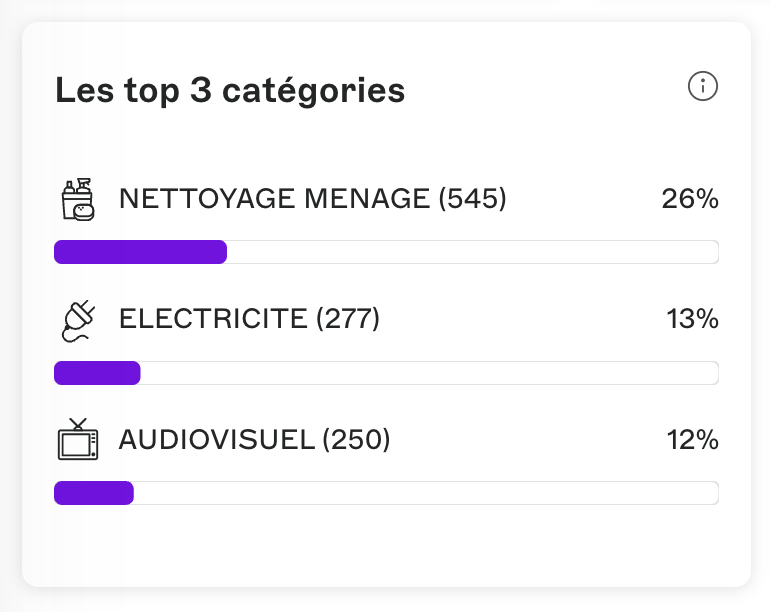Click the number (250) in the last row
770x612 pixels.
pyautogui.click(x=357, y=440)
